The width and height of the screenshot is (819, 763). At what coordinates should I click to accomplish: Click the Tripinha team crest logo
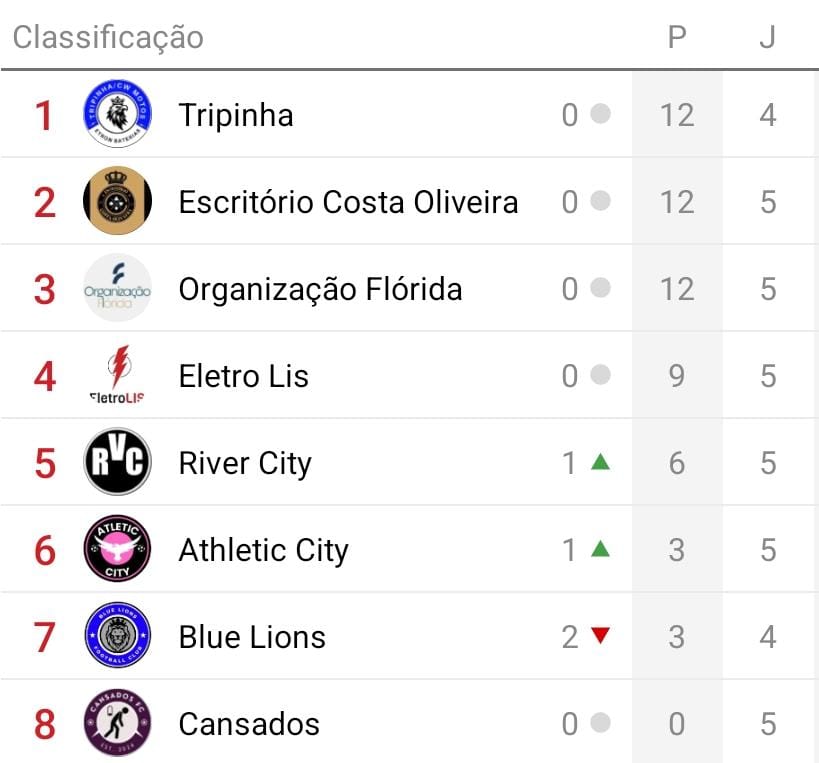coord(117,114)
